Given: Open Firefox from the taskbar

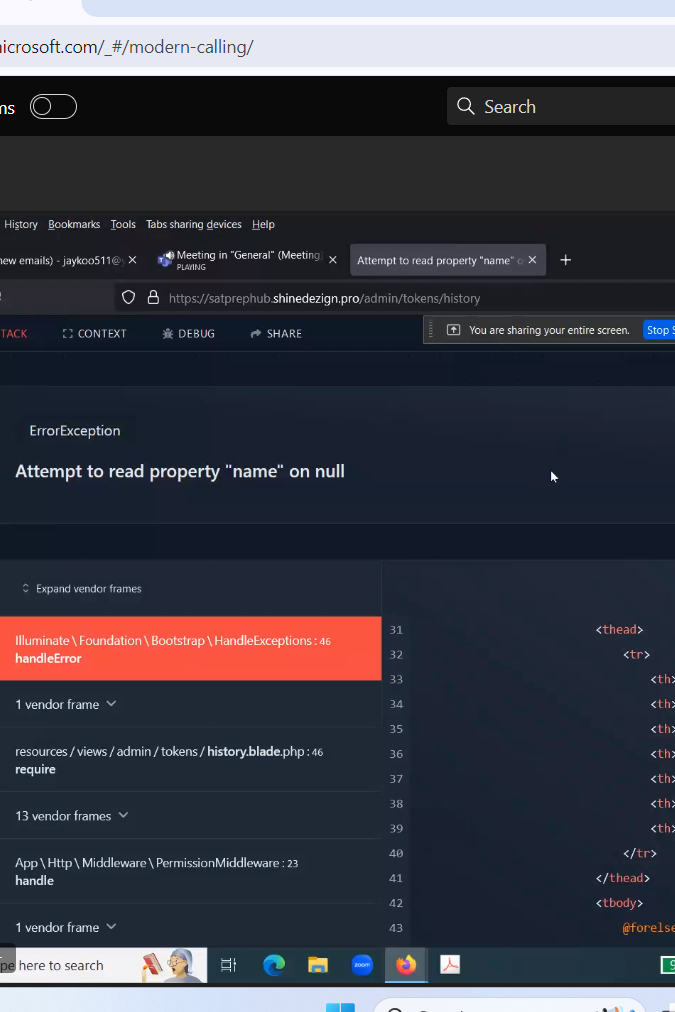Looking at the screenshot, I should point(406,965).
